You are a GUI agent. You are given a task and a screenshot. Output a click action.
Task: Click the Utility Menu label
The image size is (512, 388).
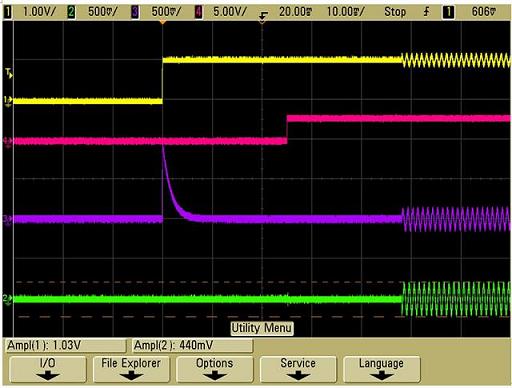click(x=262, y=328)
